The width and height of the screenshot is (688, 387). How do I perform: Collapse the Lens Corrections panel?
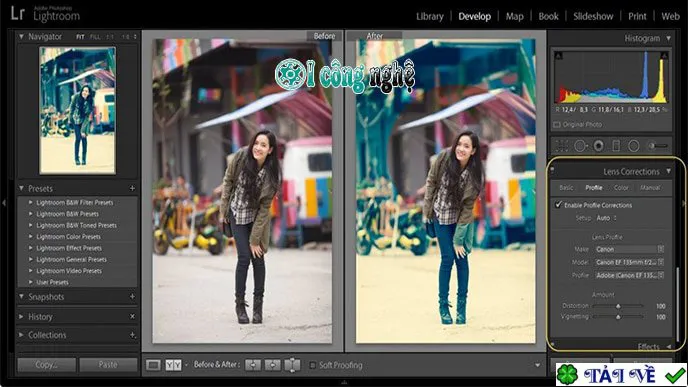(x=668, y=171)
